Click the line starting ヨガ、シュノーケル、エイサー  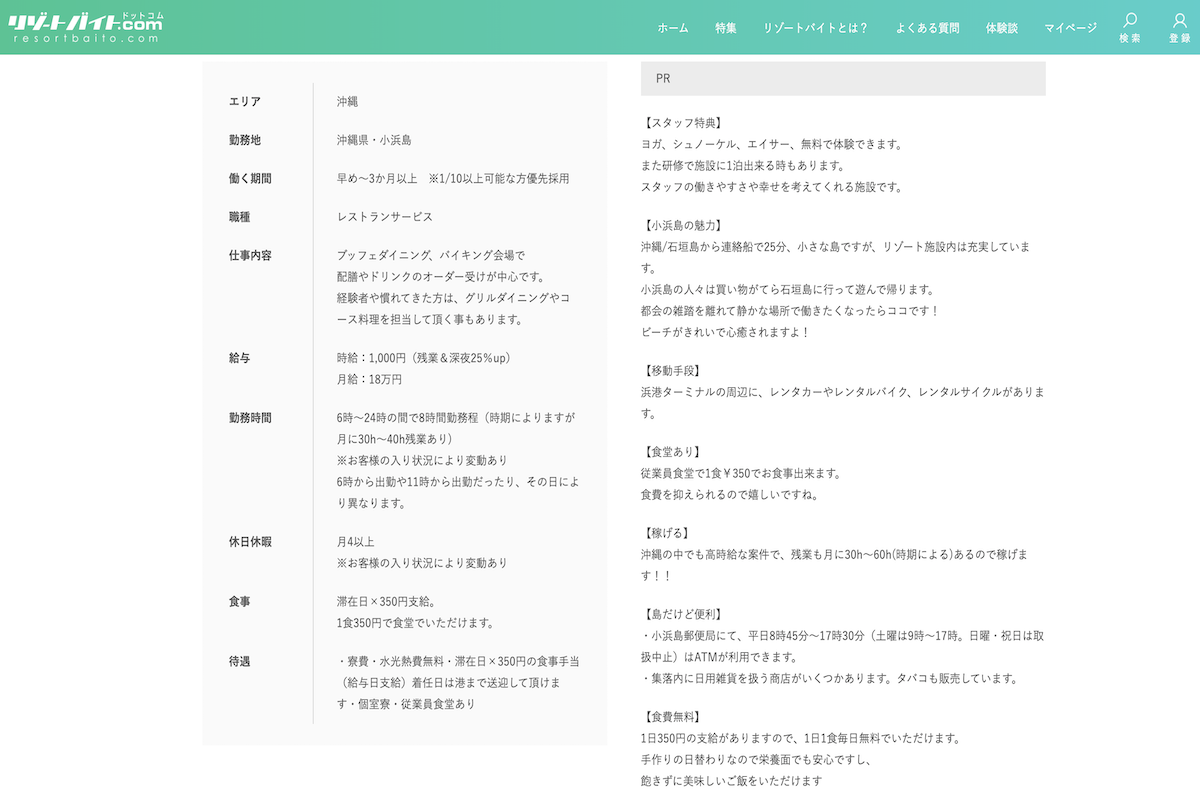772,144
